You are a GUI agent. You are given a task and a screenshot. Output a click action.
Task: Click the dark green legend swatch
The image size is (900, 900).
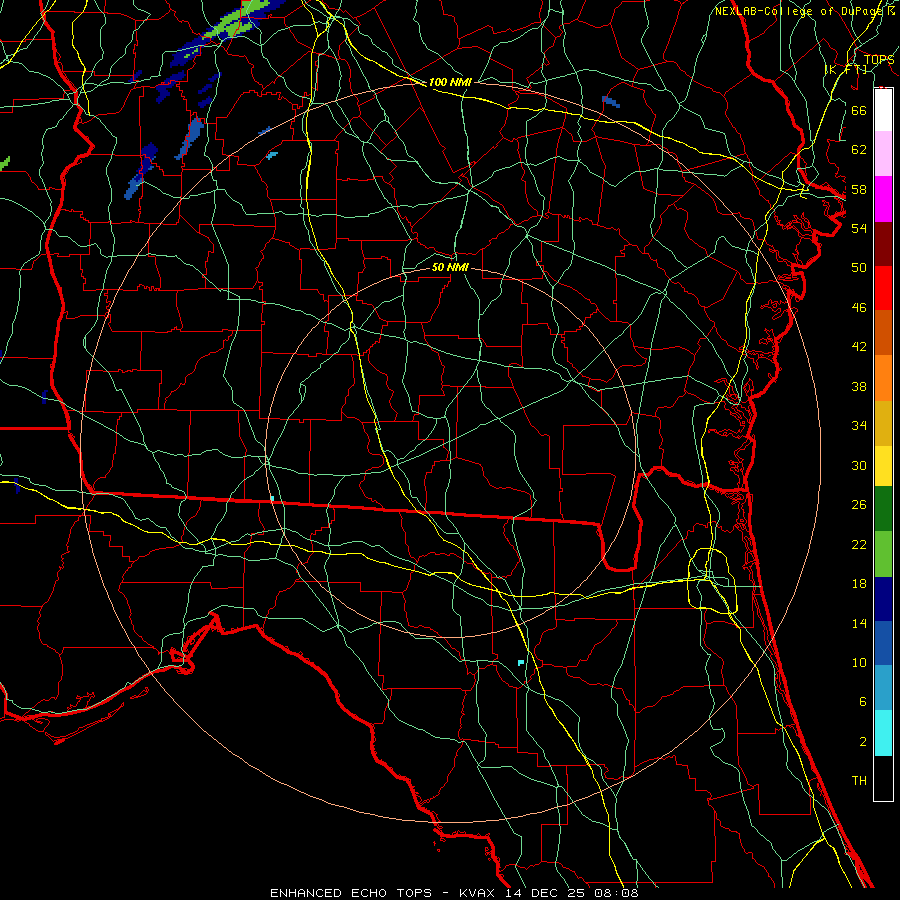(883, 509)
